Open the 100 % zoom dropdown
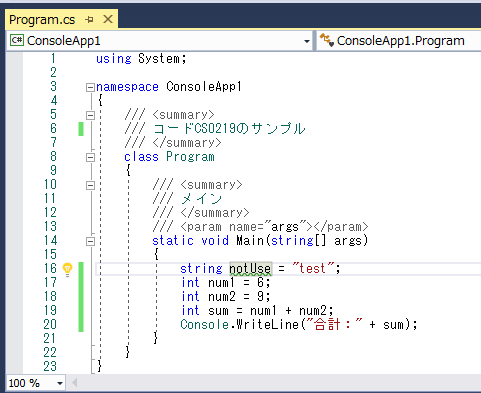The width and height of the screenshot is (481, 393). coord(60,383)
